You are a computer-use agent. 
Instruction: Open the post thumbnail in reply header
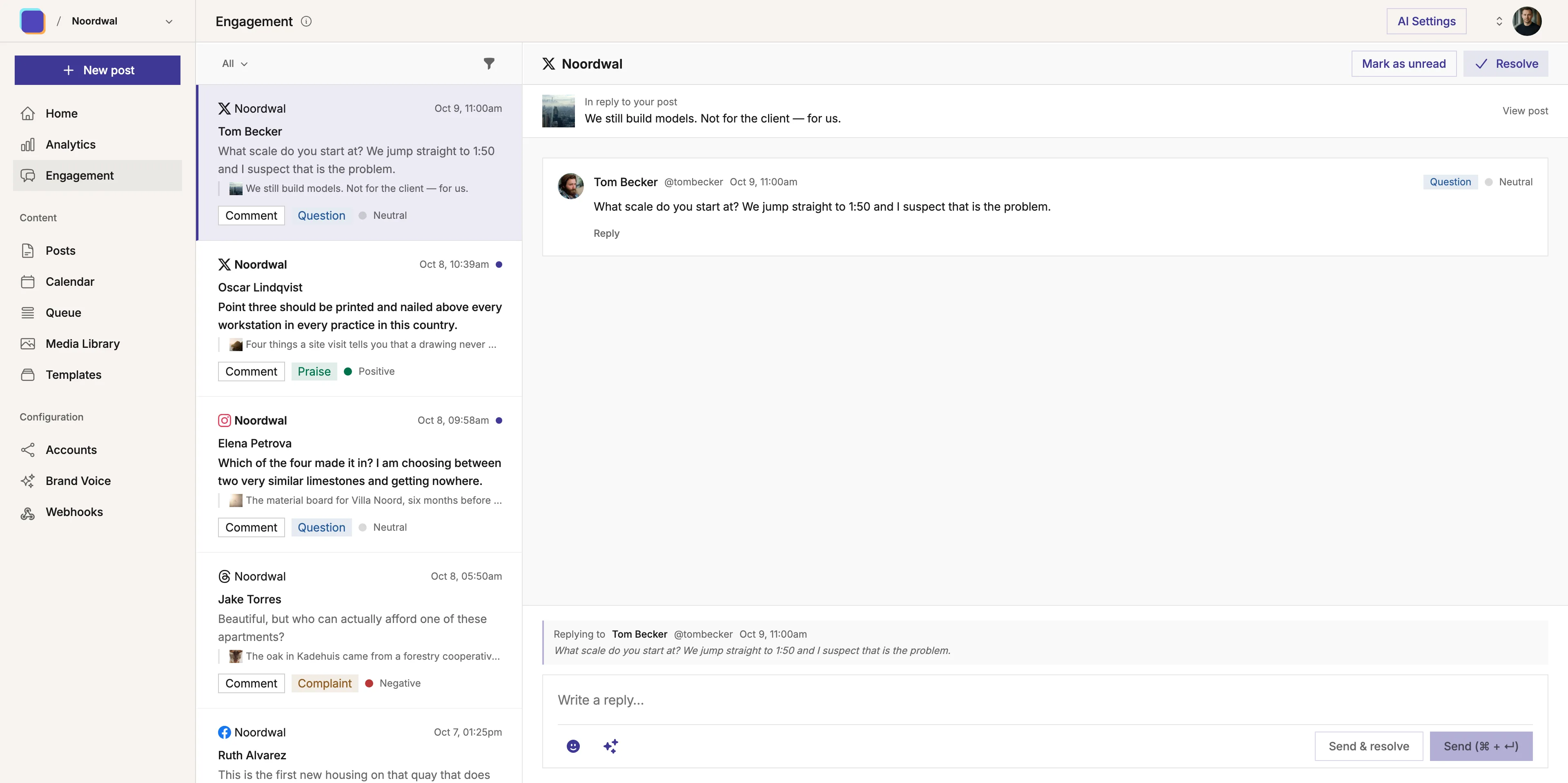(558, 111)
